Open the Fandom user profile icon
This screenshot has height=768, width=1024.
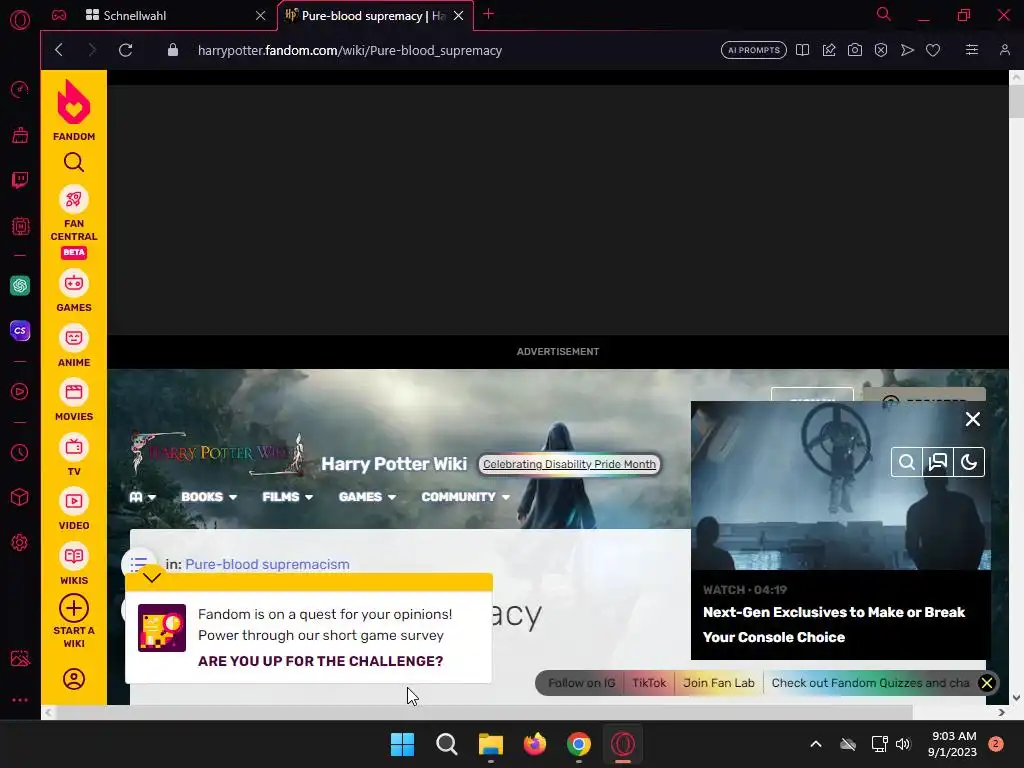[74, 679]
